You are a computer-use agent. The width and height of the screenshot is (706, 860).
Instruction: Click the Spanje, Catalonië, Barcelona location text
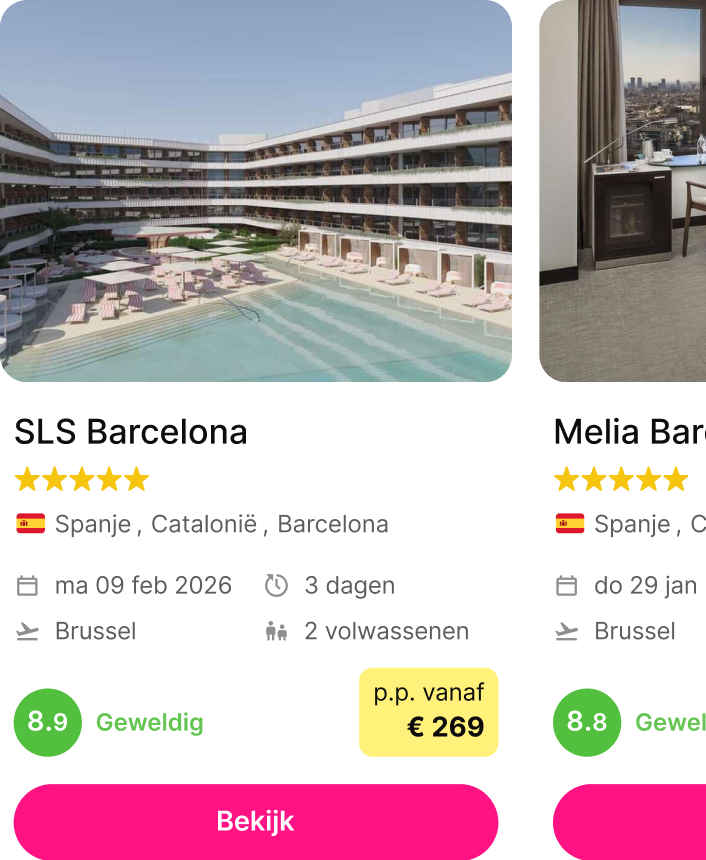(221, 524)
